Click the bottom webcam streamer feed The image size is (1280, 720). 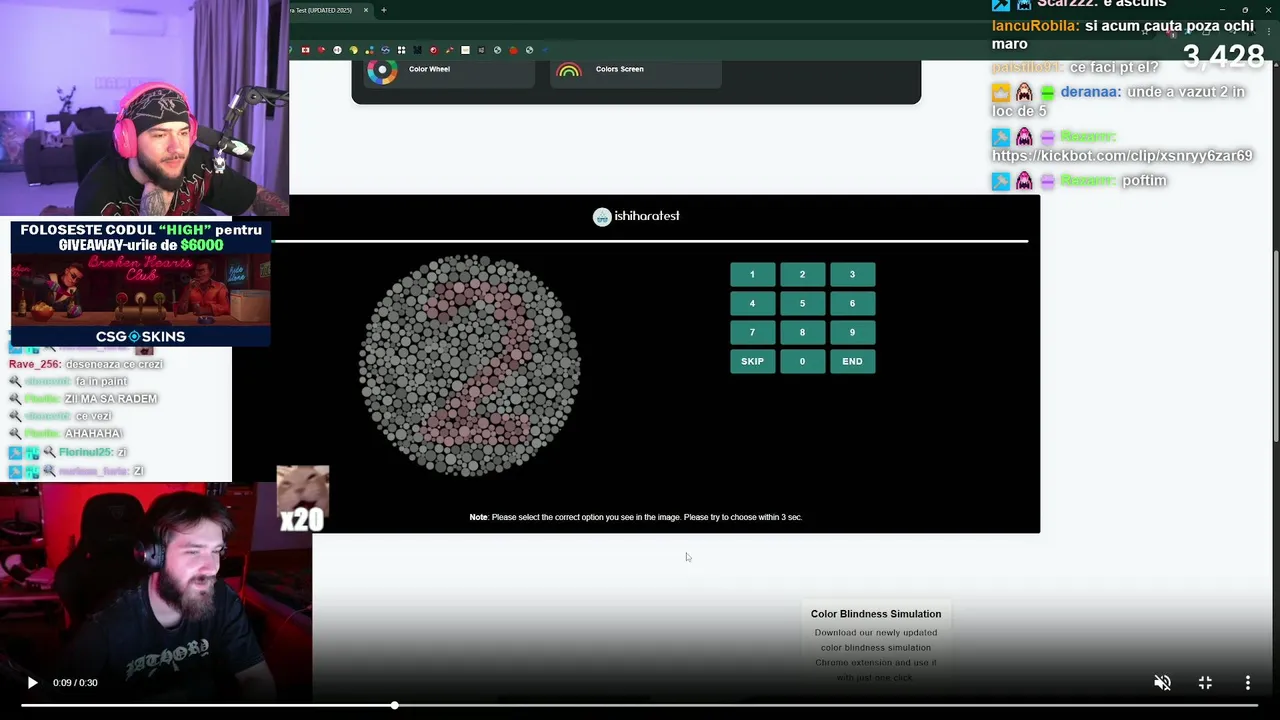point(156,590)
